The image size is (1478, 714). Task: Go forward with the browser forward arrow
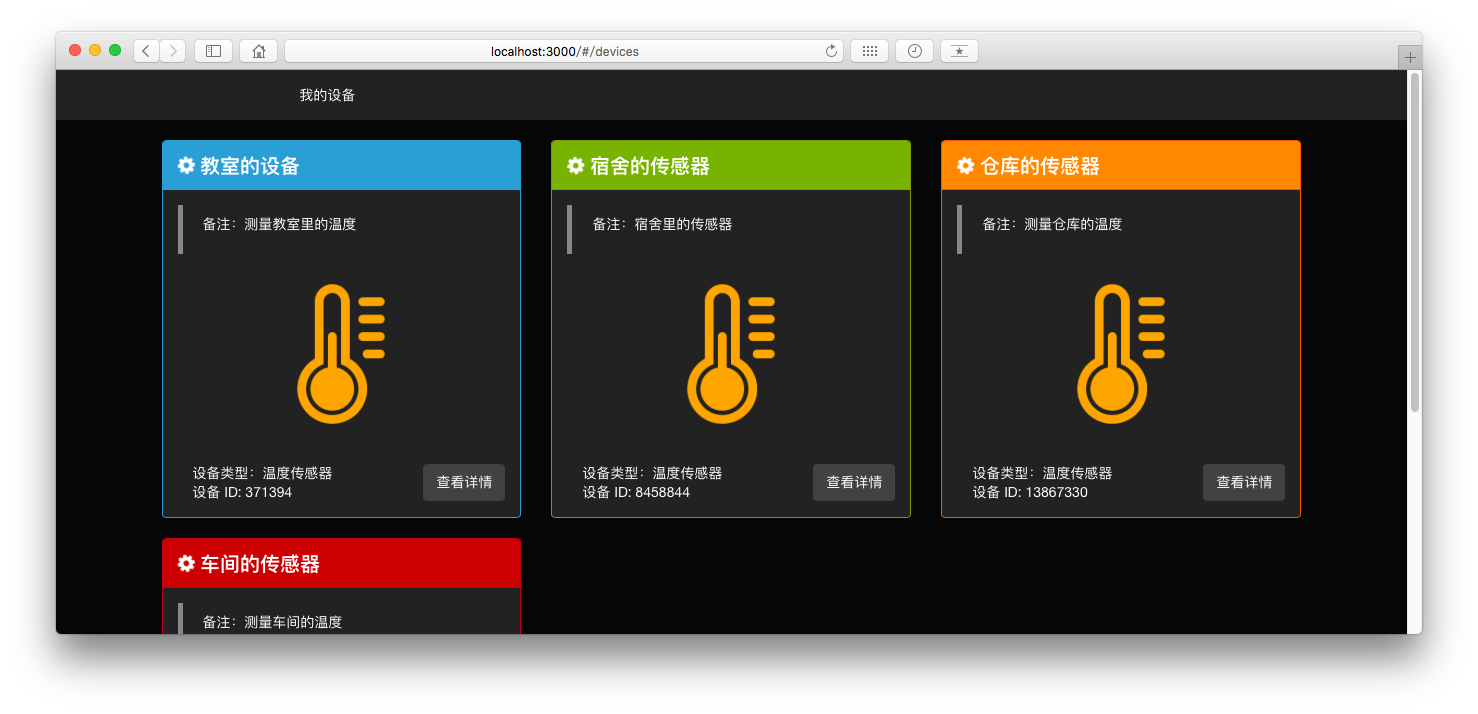pos(172,51)
